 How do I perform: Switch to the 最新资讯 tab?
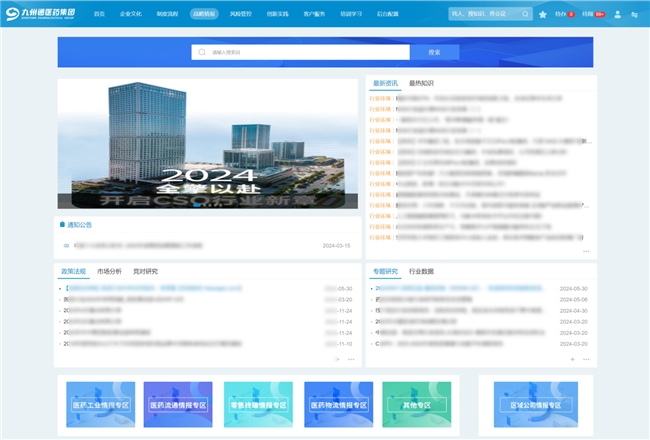[x=385, y=83]
